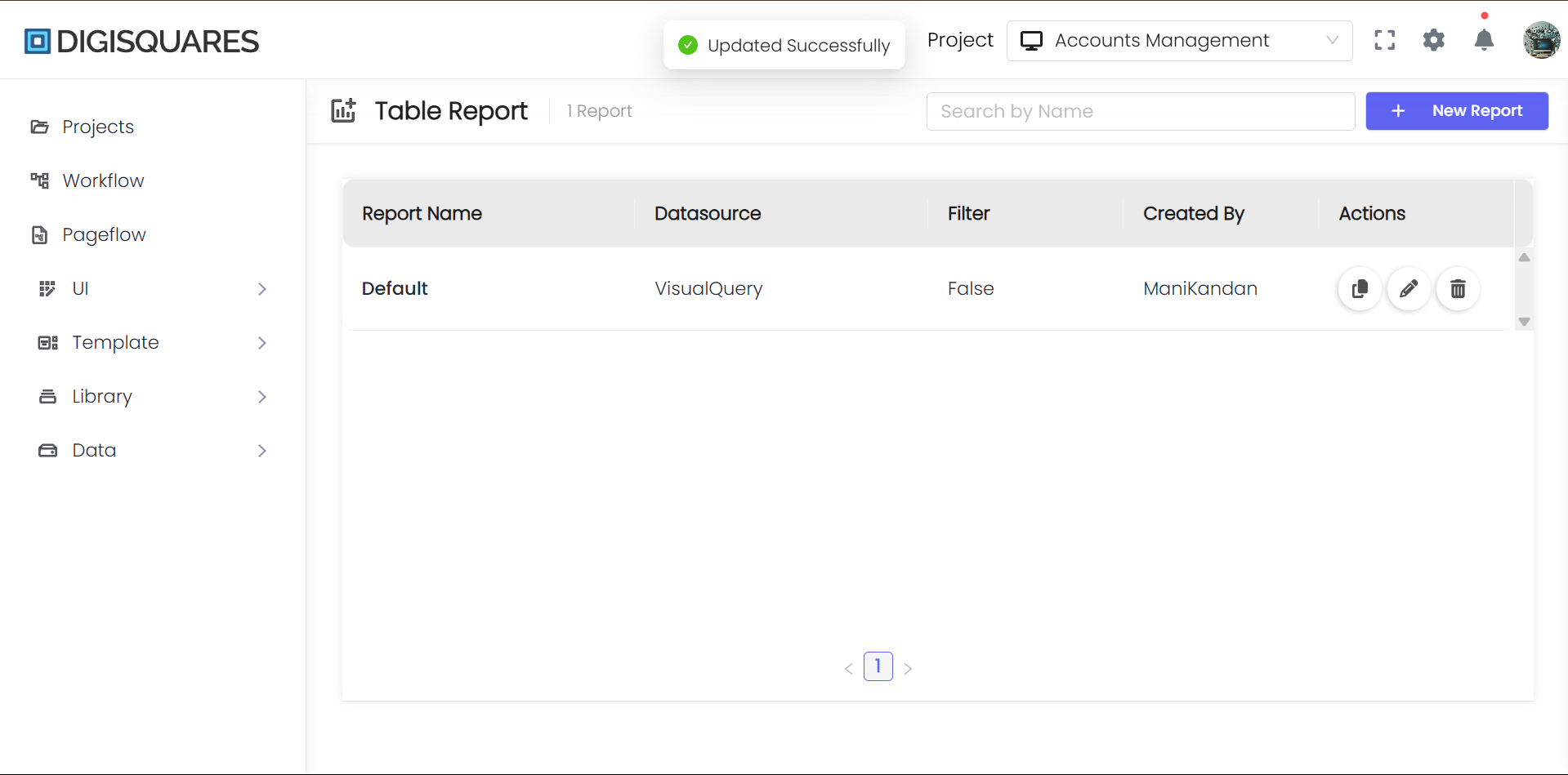The height and width of the screenshot is (775, 1568).
Task: Go to the previous page arrow
Action: coord(849,668)
